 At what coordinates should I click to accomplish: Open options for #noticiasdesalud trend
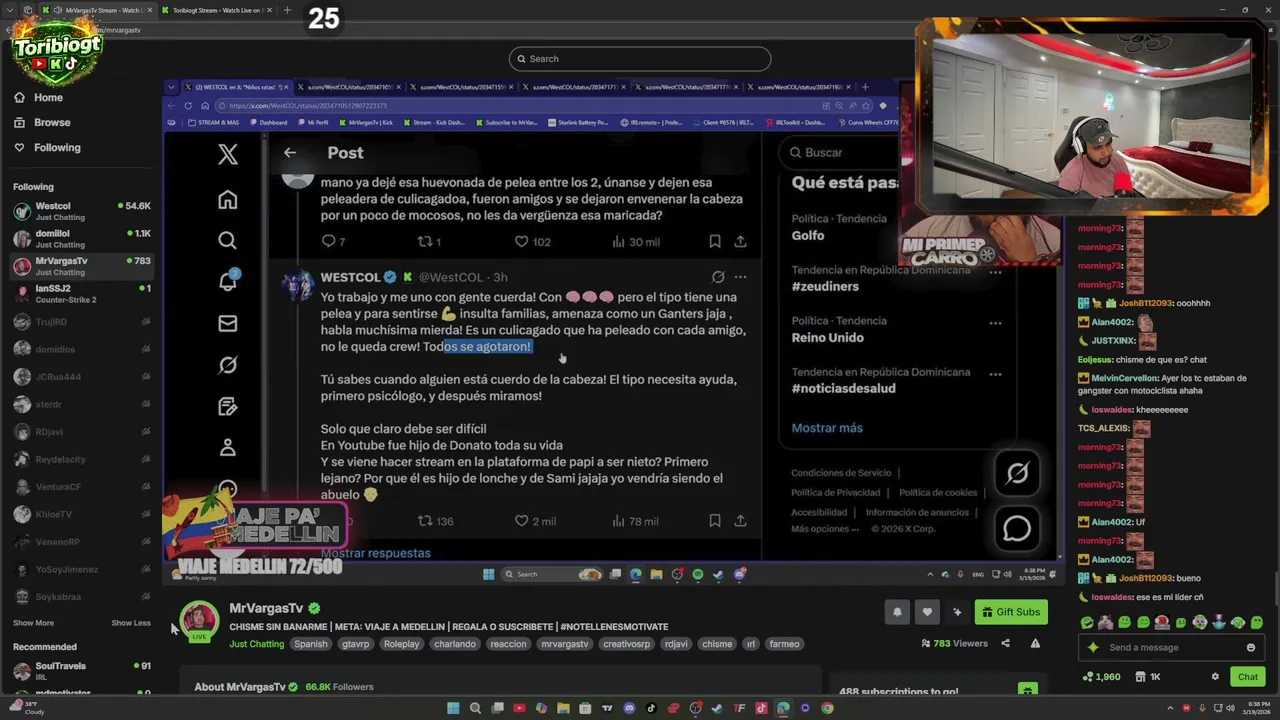[x=995, y=374]
